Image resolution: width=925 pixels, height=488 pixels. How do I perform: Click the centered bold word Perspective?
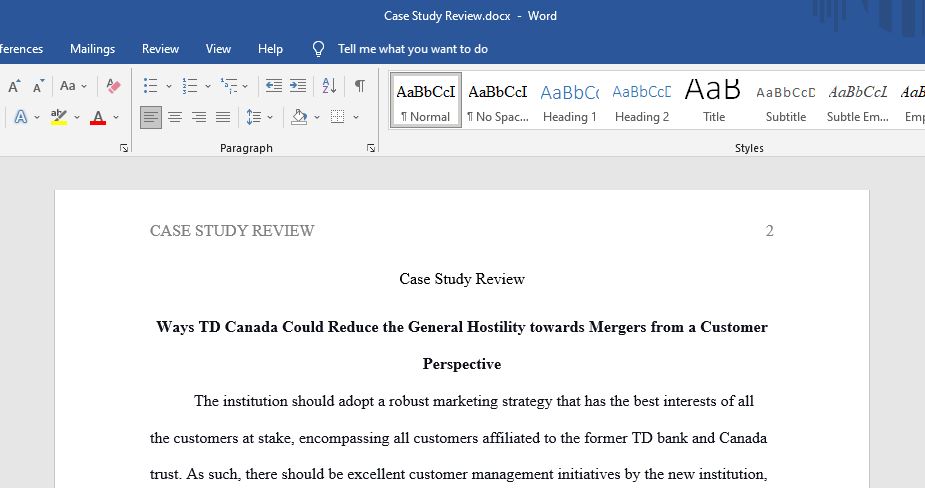pos(462,364)
